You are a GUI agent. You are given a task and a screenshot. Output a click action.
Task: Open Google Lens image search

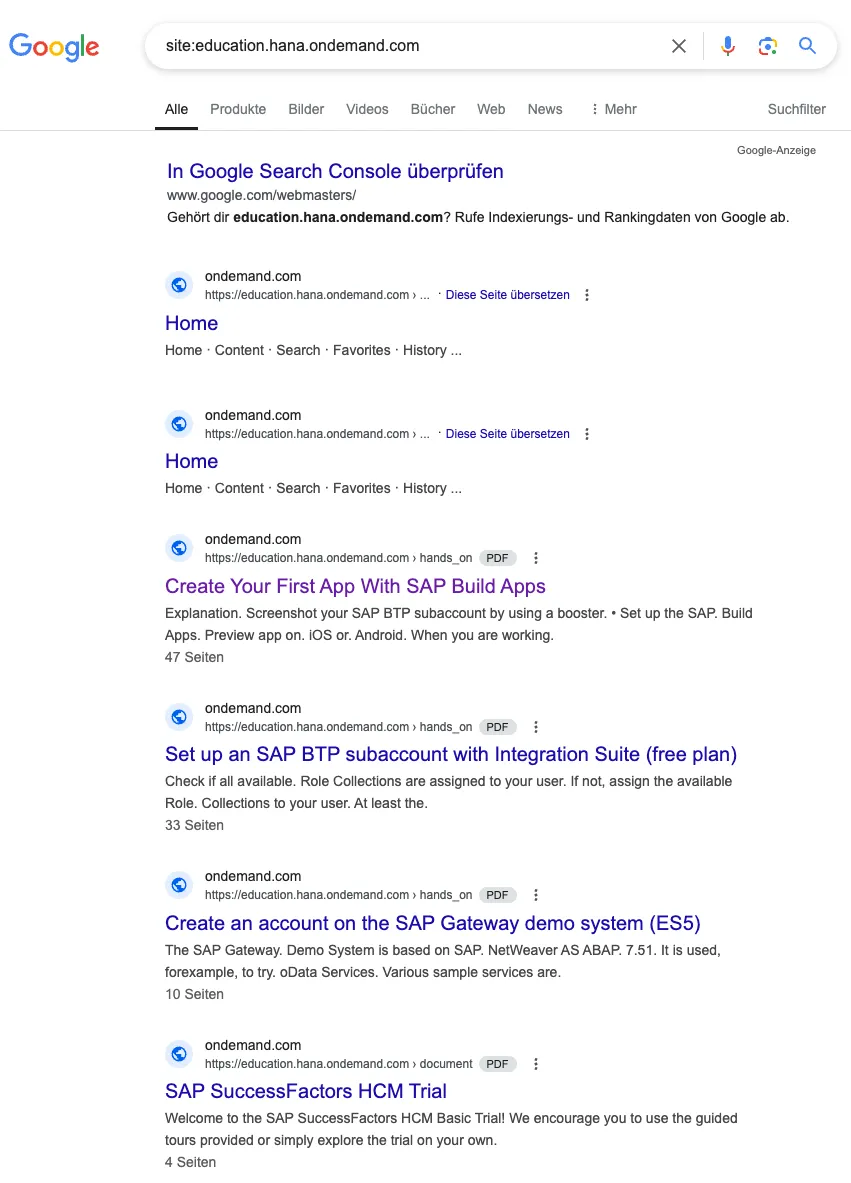tap(767, 46)
